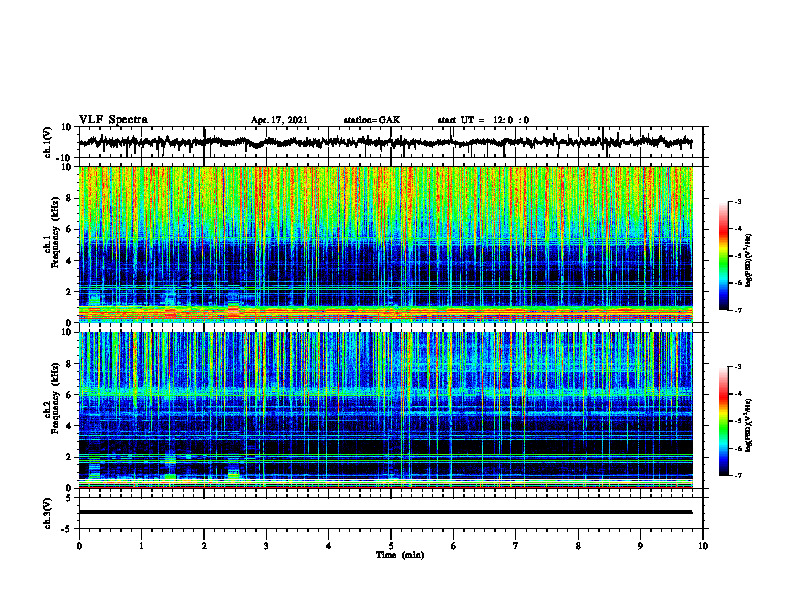
Task: Click the "-3" label on ch.2 colorbar
Action: pos(737,367)
